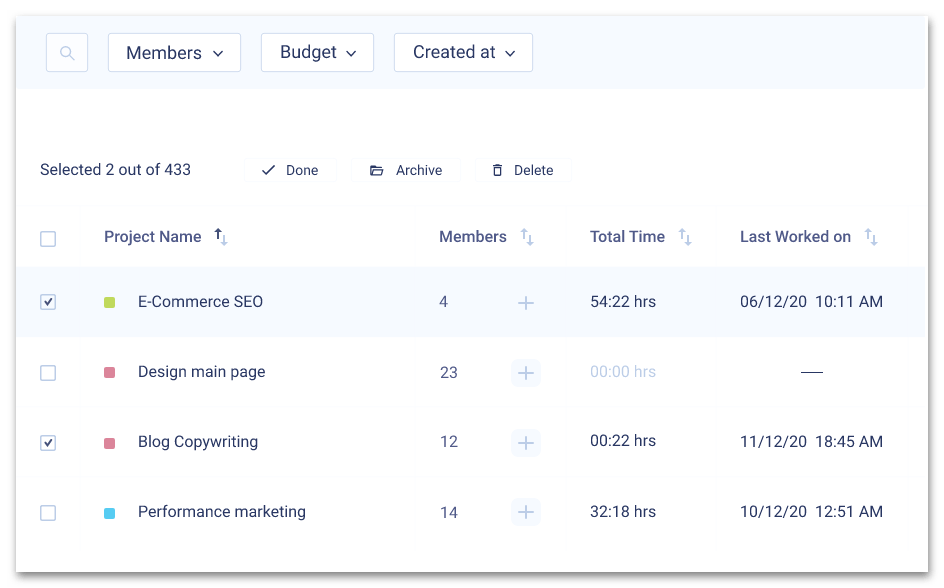Add member to E-Commerce SEO project
This screenshot has width=944, height=588.
(526, 302)
